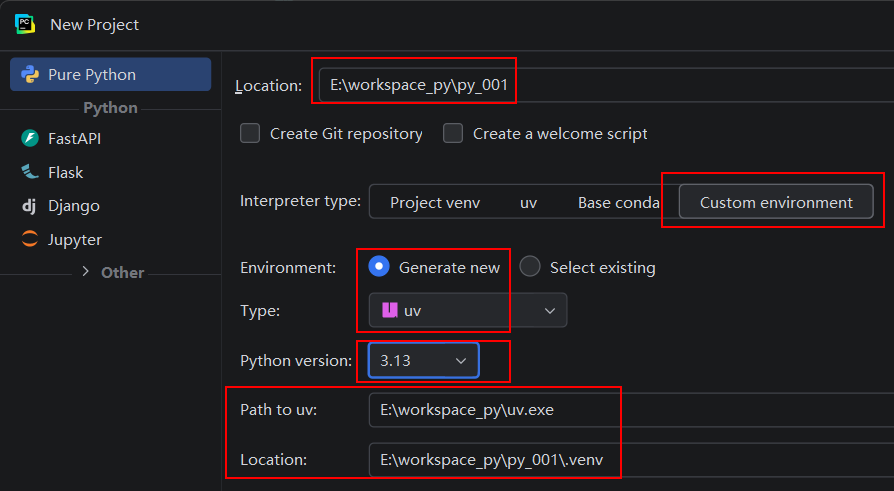The image size is (894, 491).
Task: Switch interpreter type to Base conda
Action: pyautogui.click(x=619, y=202)
